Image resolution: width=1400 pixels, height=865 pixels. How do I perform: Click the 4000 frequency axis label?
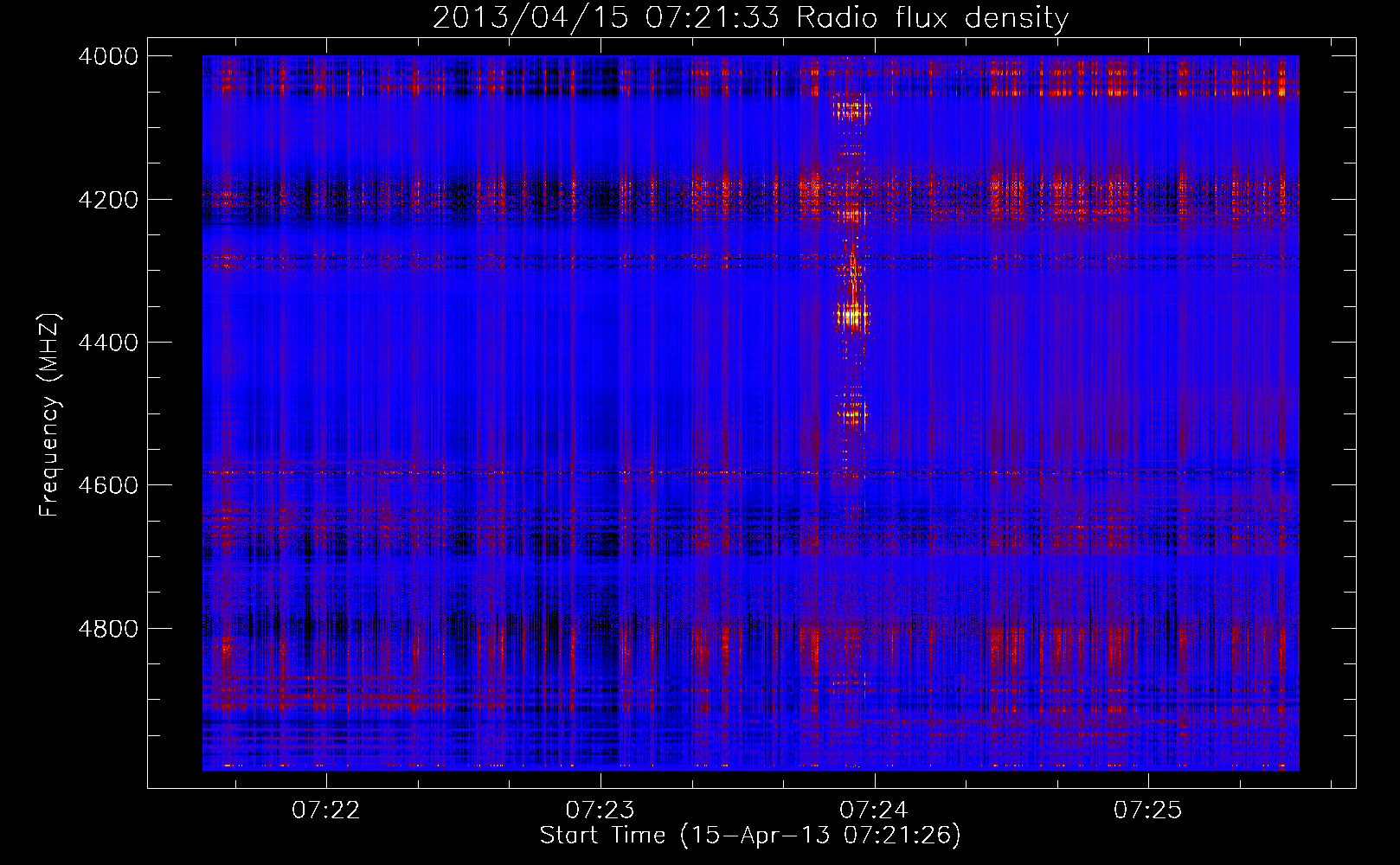click(x=108, y=56)
